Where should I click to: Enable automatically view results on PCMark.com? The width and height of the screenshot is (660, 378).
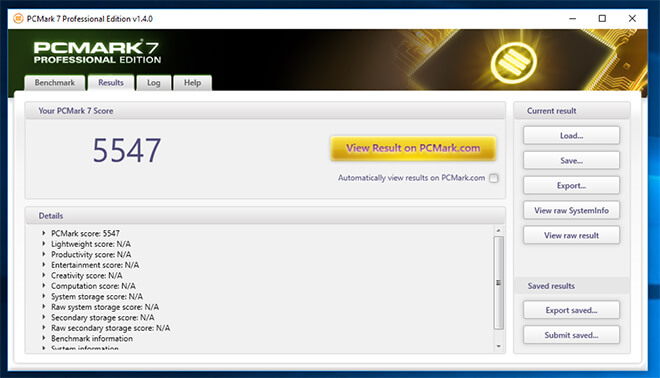click(x=494, y=178)
